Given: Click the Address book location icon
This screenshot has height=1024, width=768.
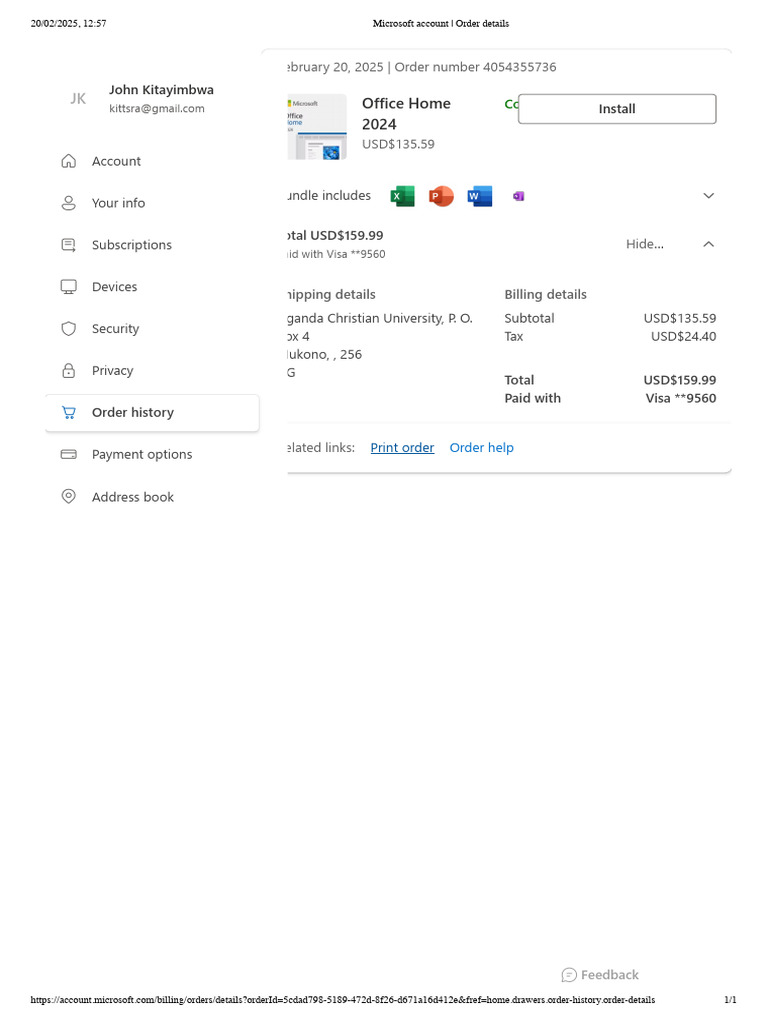Looking at the screenshot, I should [69, 496].
